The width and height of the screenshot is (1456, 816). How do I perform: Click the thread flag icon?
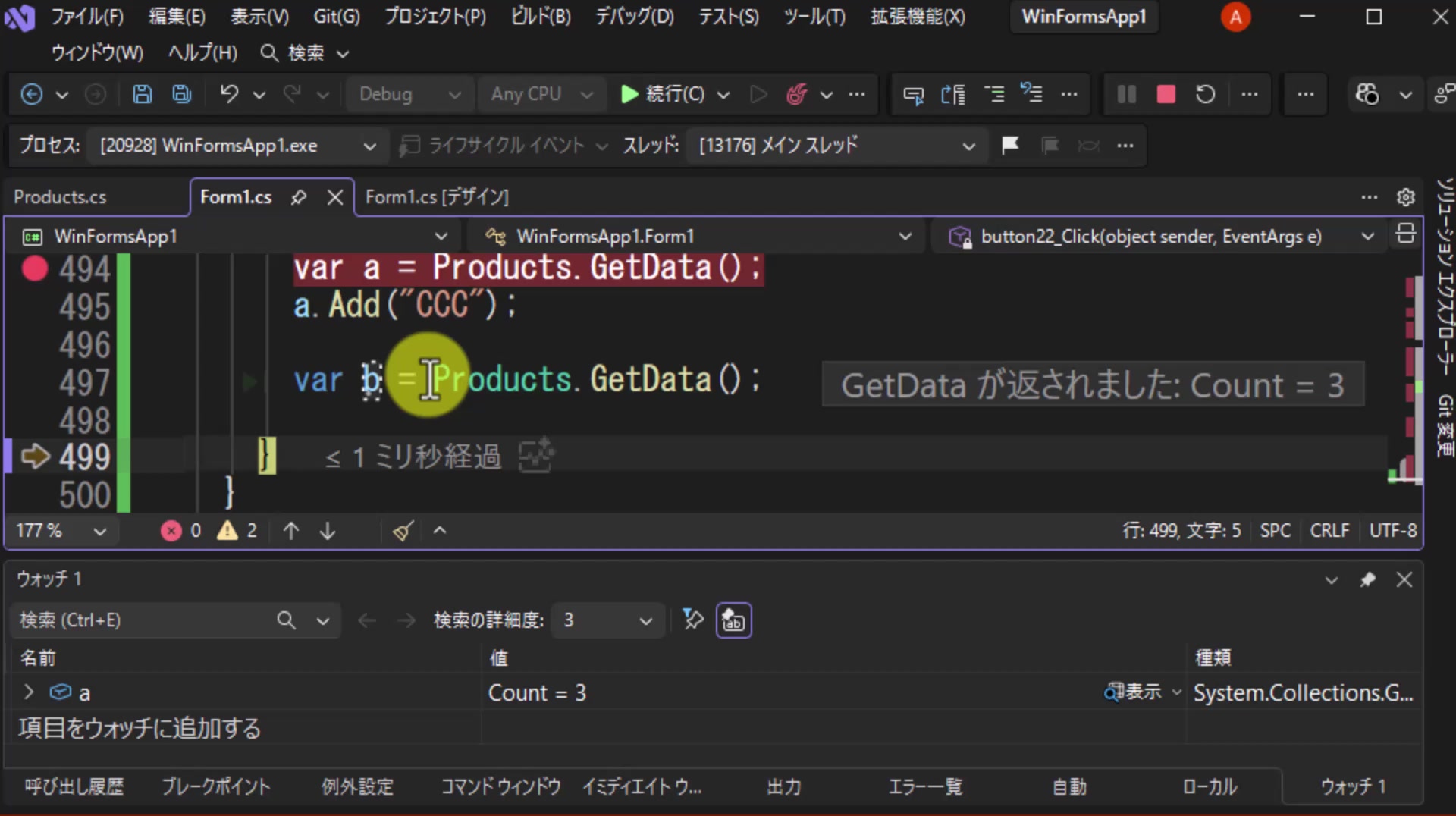pyautogui.click(x=1010, y=145)
